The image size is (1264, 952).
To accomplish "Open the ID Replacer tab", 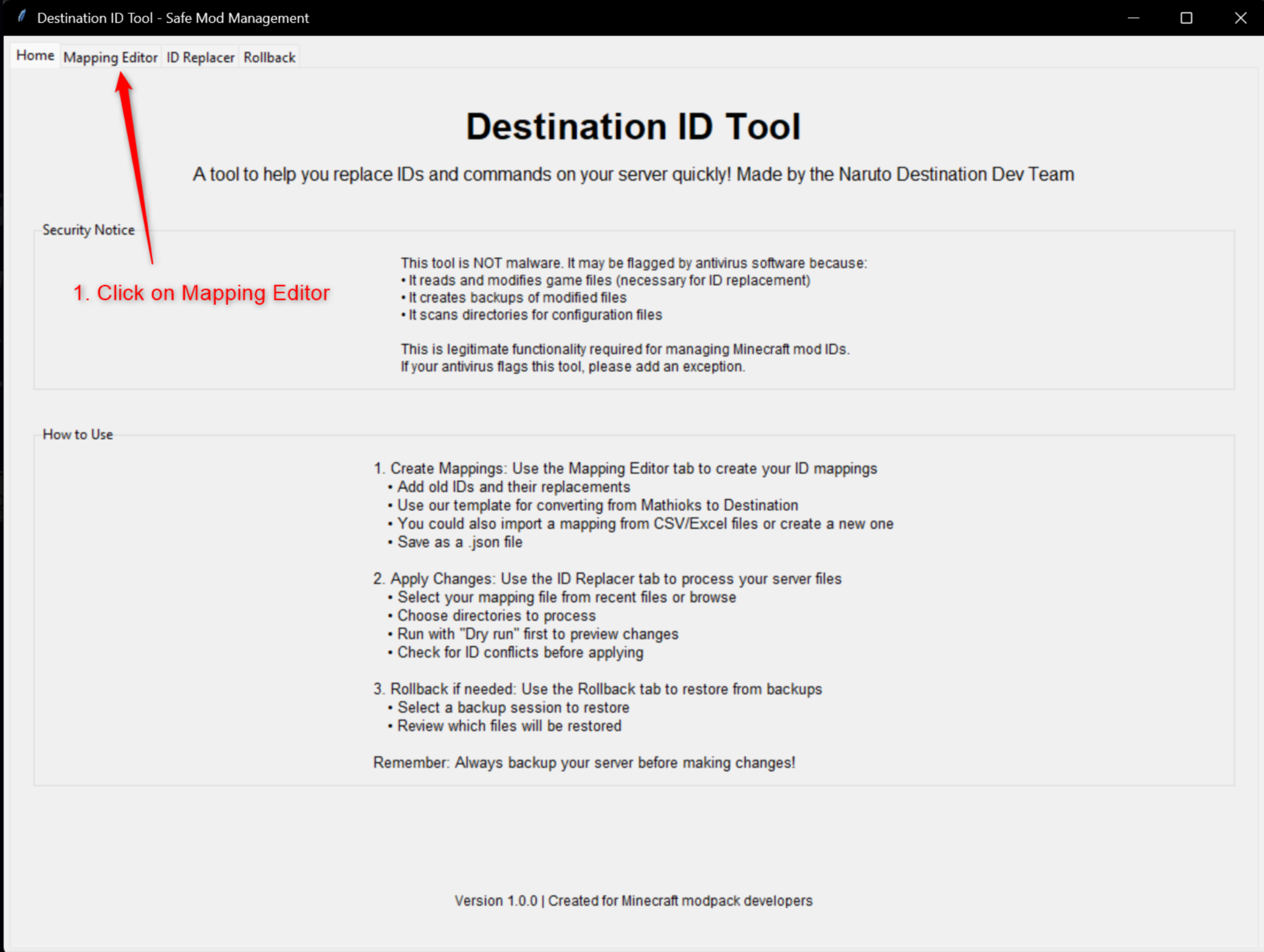I will point(199,57).
